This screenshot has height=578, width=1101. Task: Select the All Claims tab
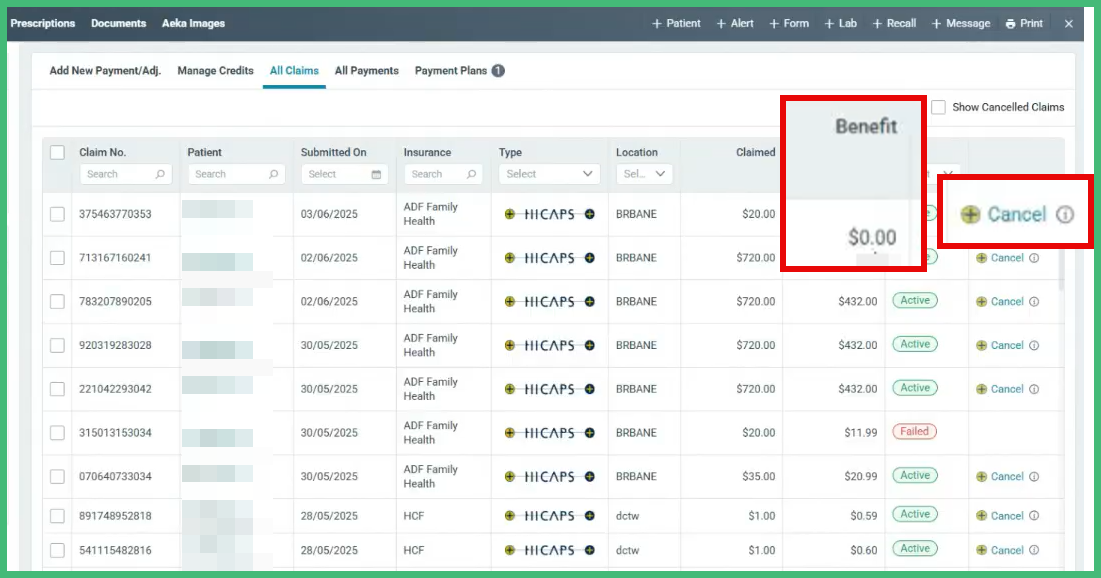294,70
